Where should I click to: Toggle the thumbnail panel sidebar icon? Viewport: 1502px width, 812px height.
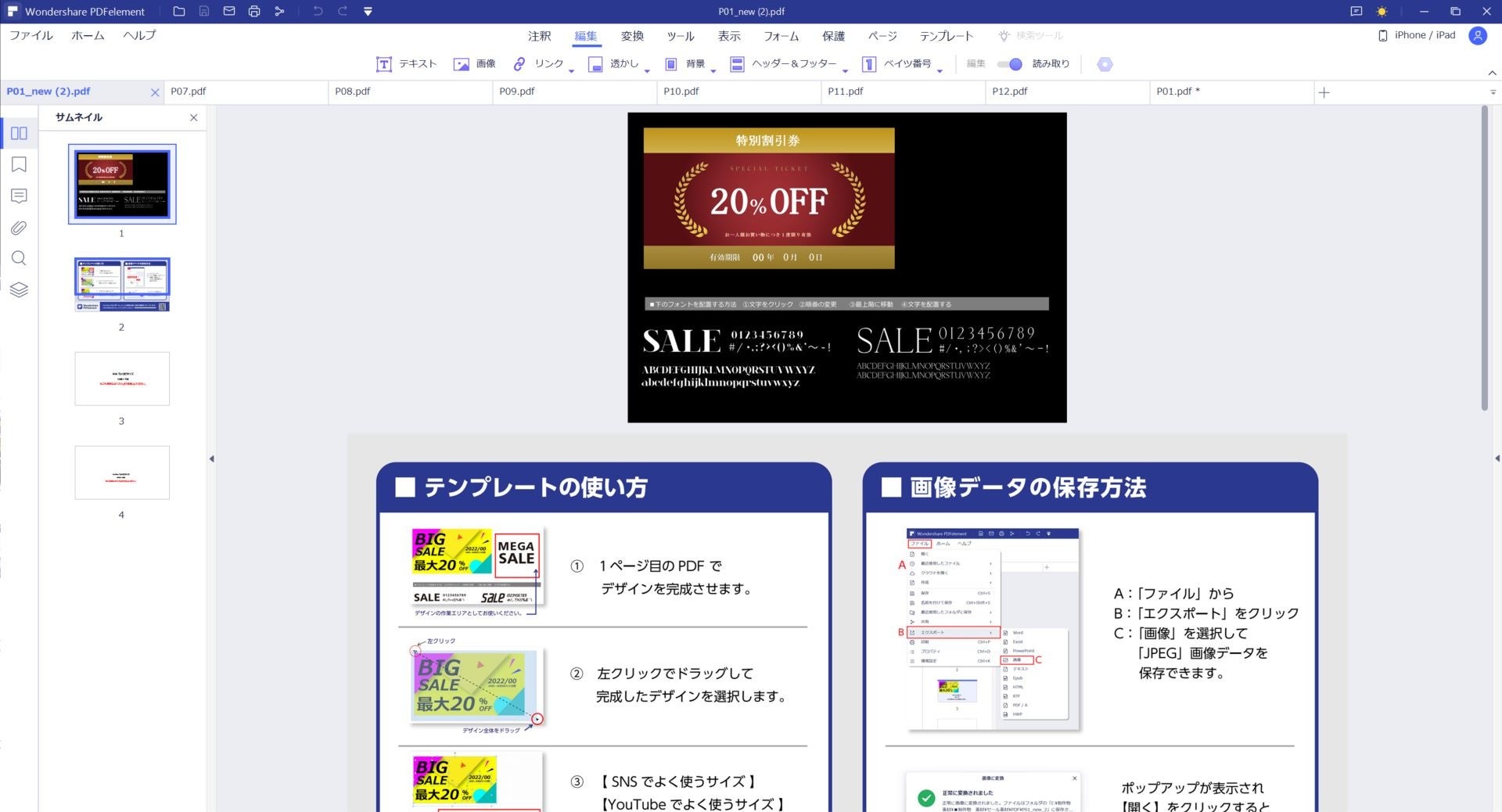coord(19,133)
